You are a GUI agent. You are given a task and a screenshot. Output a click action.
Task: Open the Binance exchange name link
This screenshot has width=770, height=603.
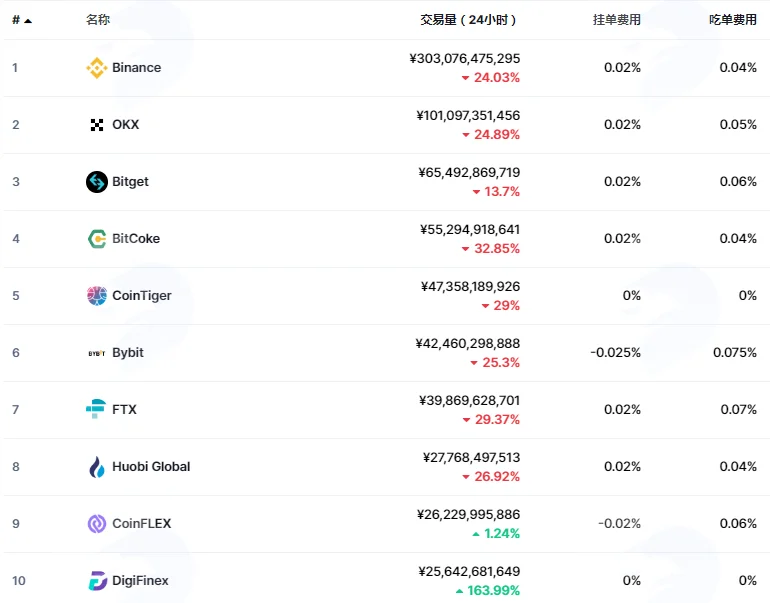[x=137, y=68]
